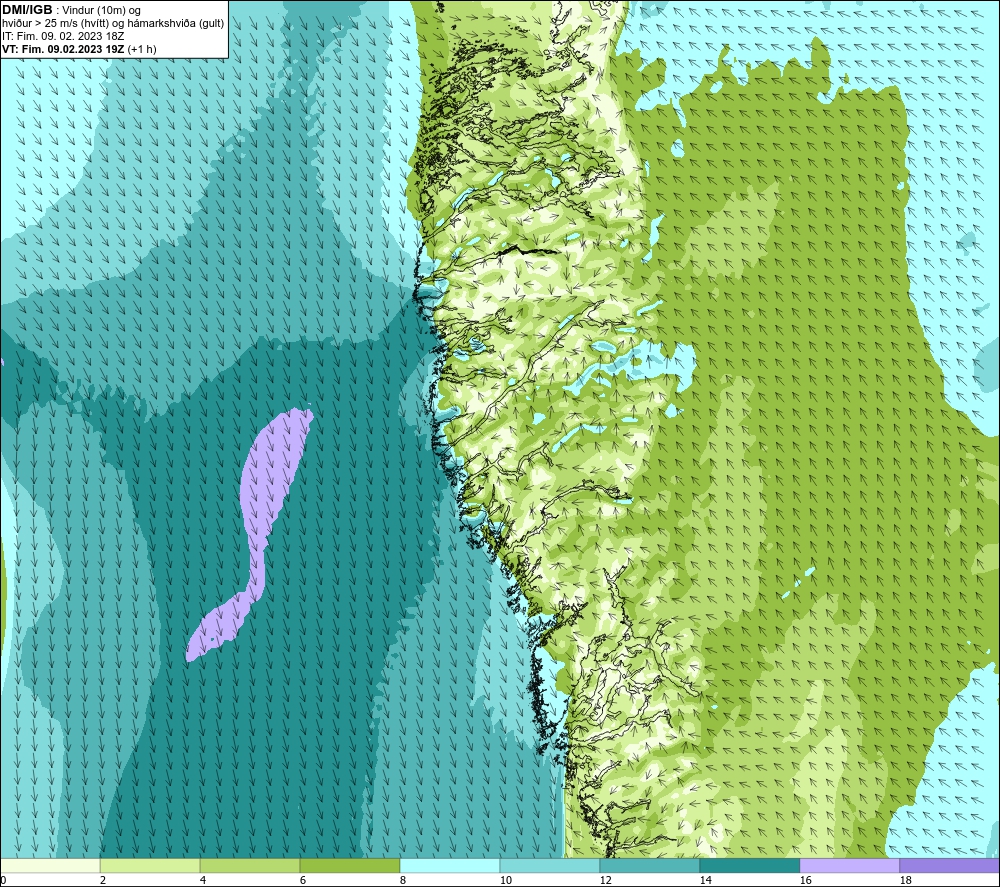Click the olive green 6–8 m/s legend swatch
Screen dimensions: 1000x887
coord(349,865)
